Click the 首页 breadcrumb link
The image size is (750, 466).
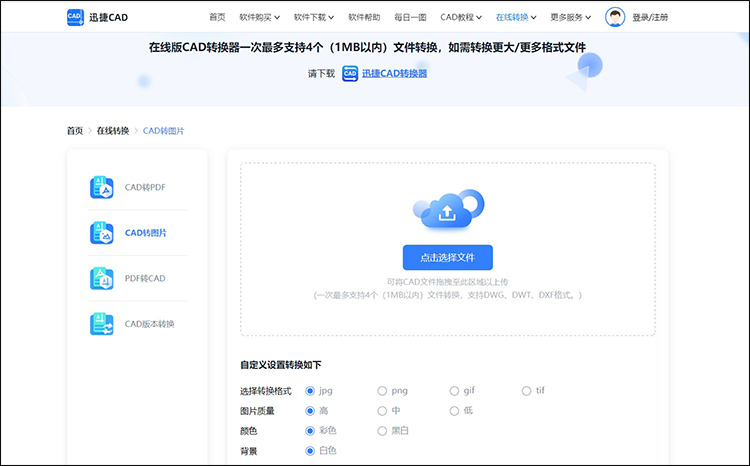[x=75, y=131]
